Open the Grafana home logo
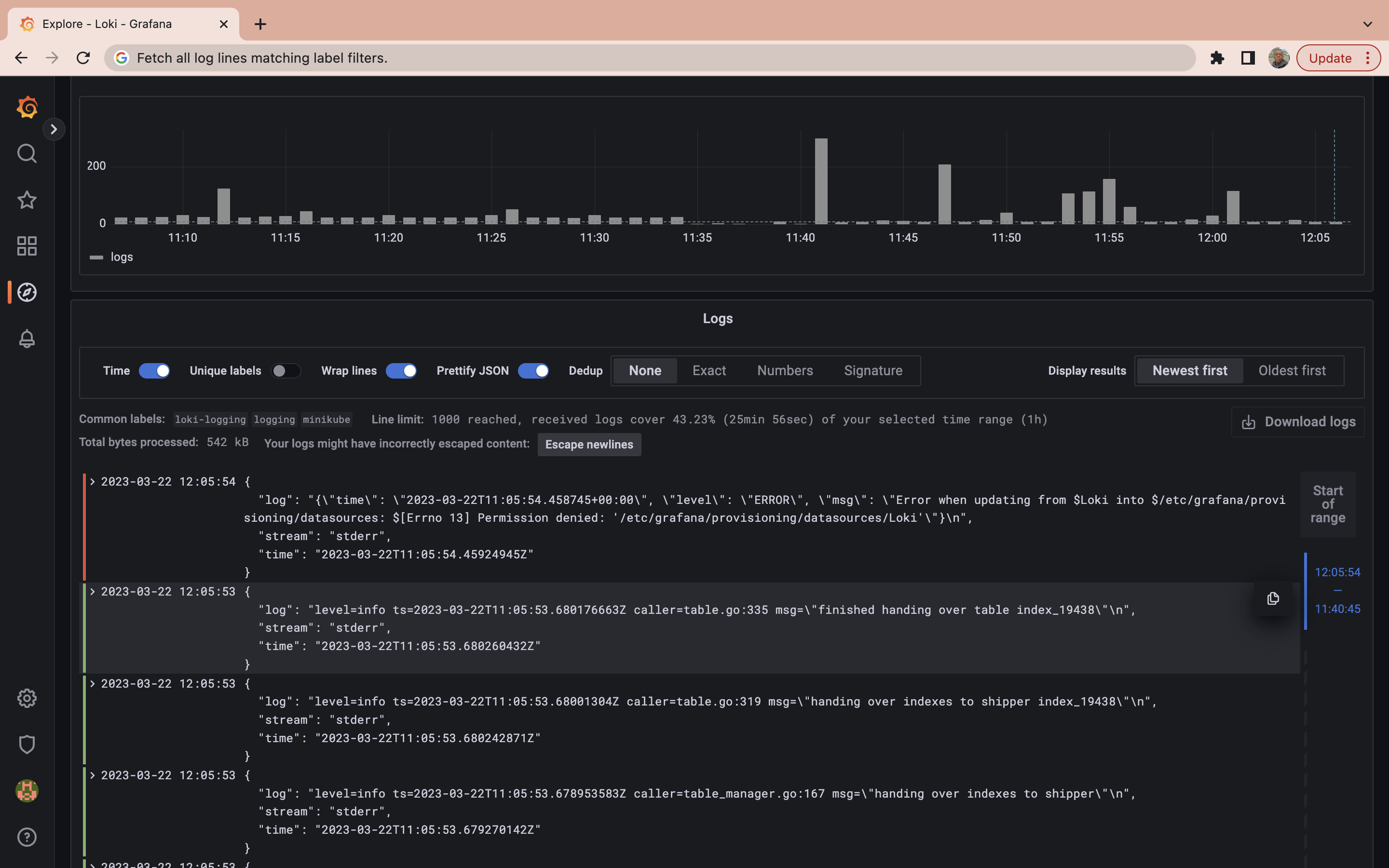Viewport: 1389px width, 868px height. tap(27, 108)
